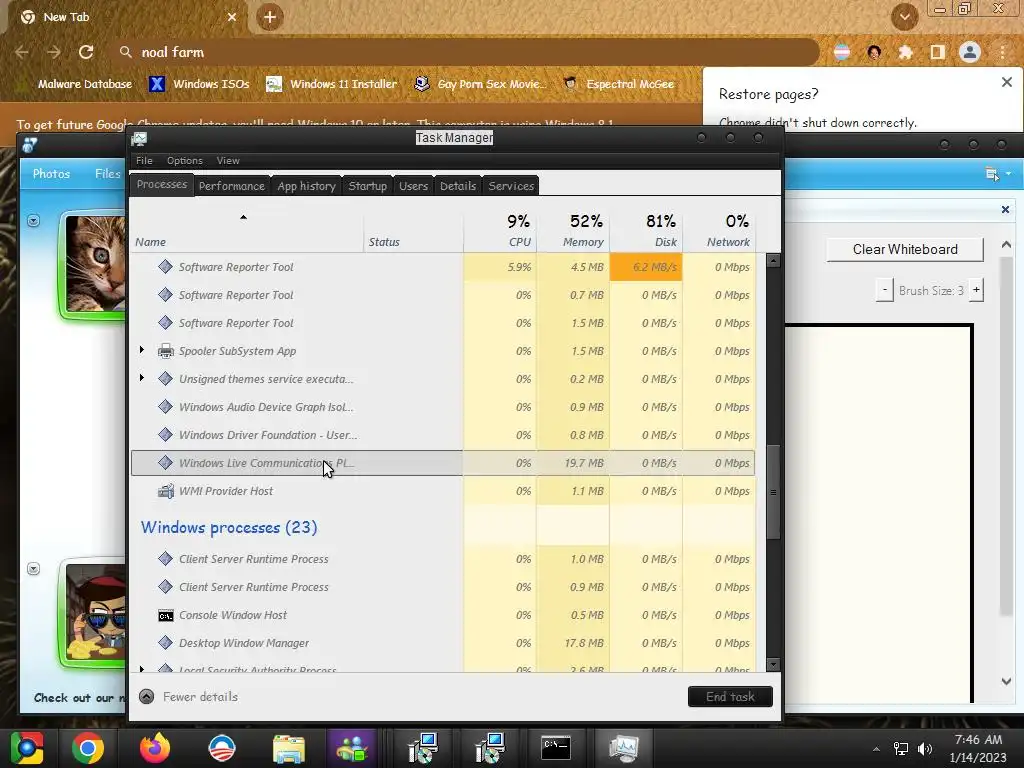Viewport: 1024px width, 768px height.
Task: Switch to the Details tab
Action: click(x=458, y=186)
